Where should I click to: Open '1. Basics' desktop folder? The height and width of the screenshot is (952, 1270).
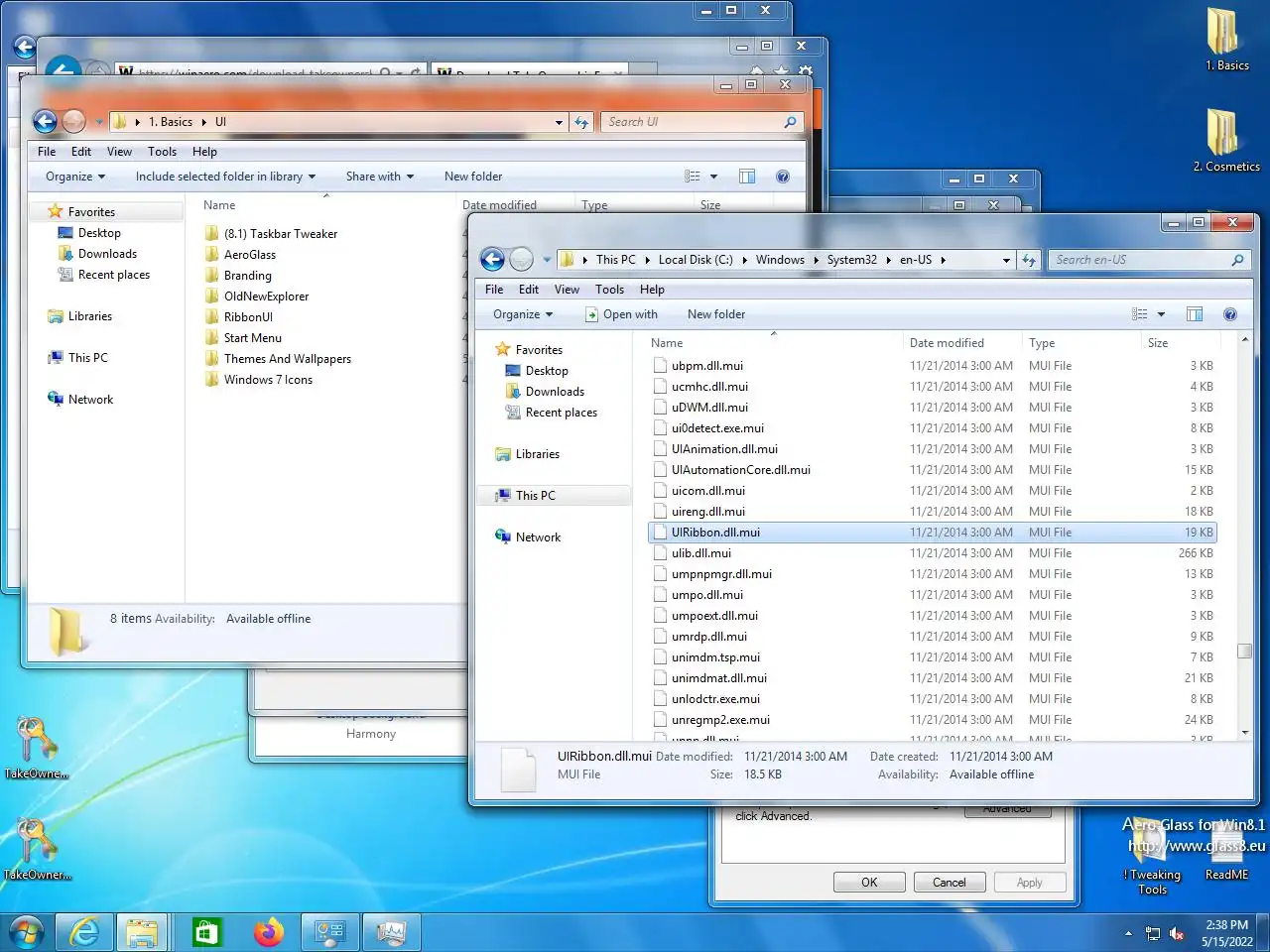point(1226,40)
